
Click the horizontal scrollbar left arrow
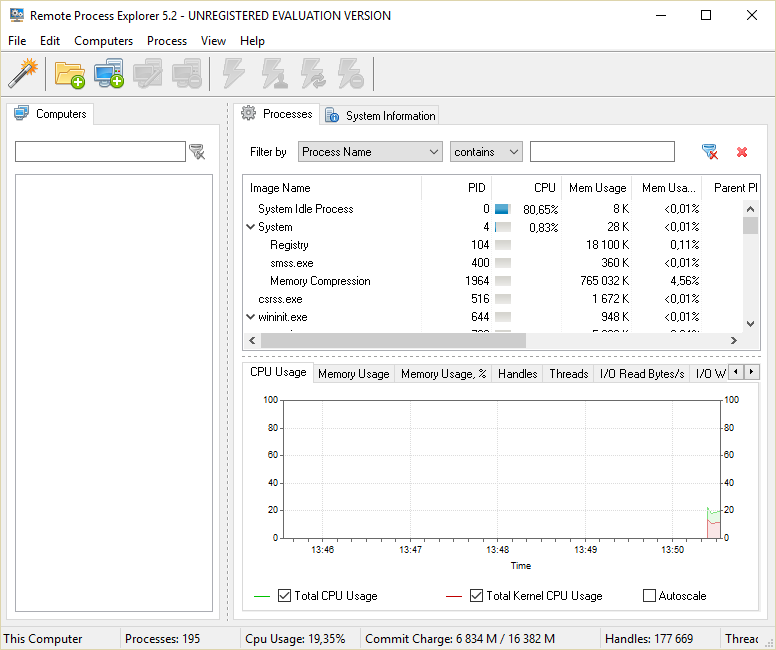click(252, 341)
